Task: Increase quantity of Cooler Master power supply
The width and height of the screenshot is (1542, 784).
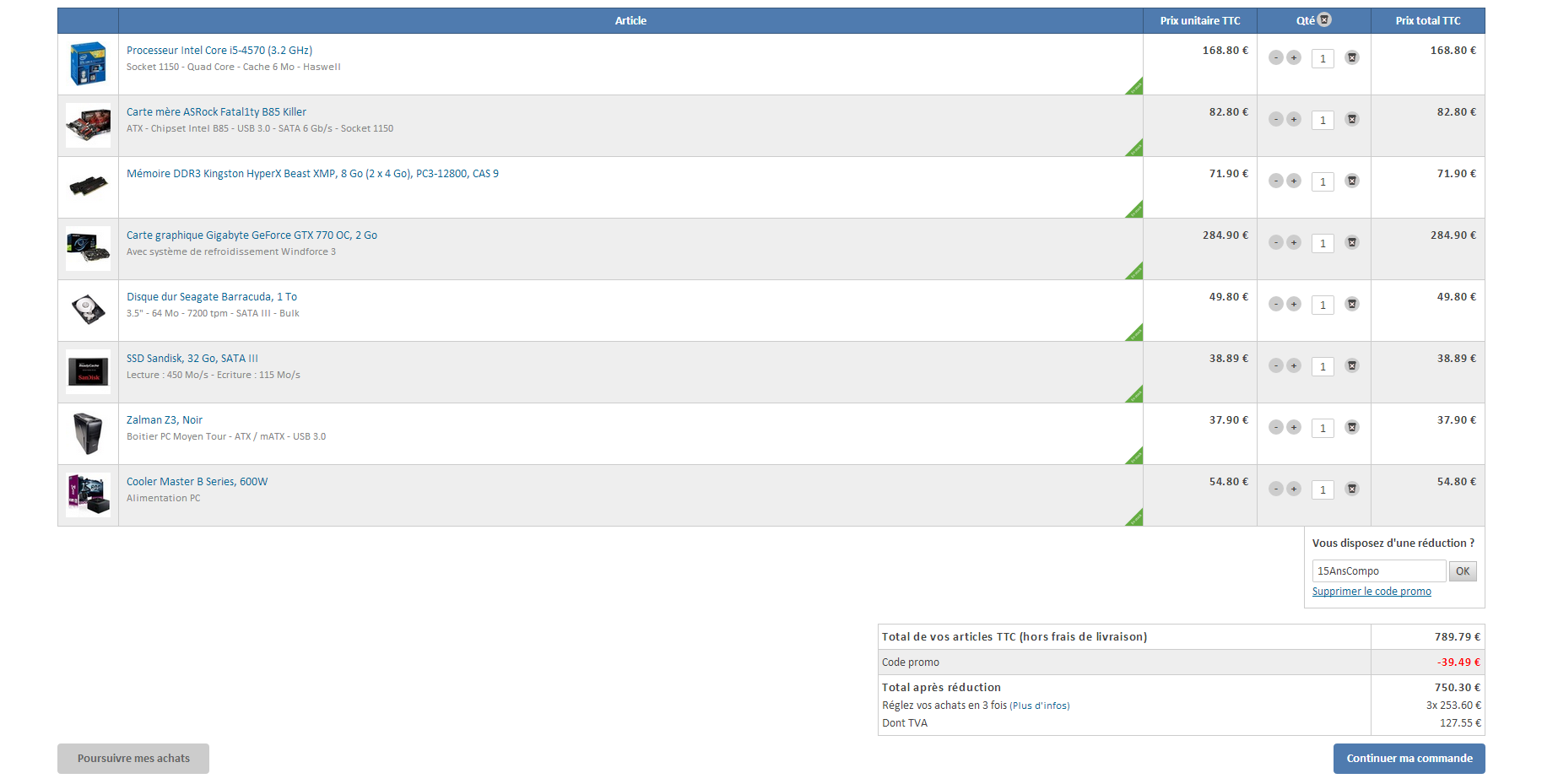Action: click(x=1294, y=489)
